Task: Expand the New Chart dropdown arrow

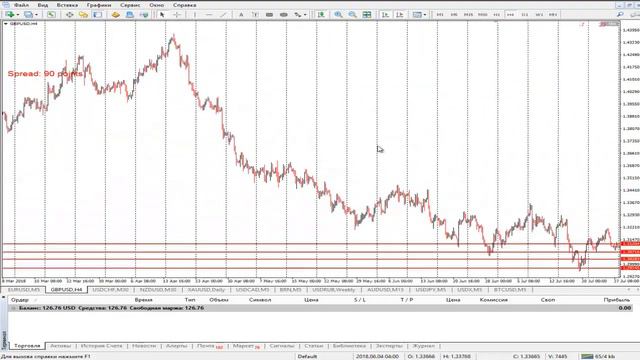Action: click(x=18, y=15)
